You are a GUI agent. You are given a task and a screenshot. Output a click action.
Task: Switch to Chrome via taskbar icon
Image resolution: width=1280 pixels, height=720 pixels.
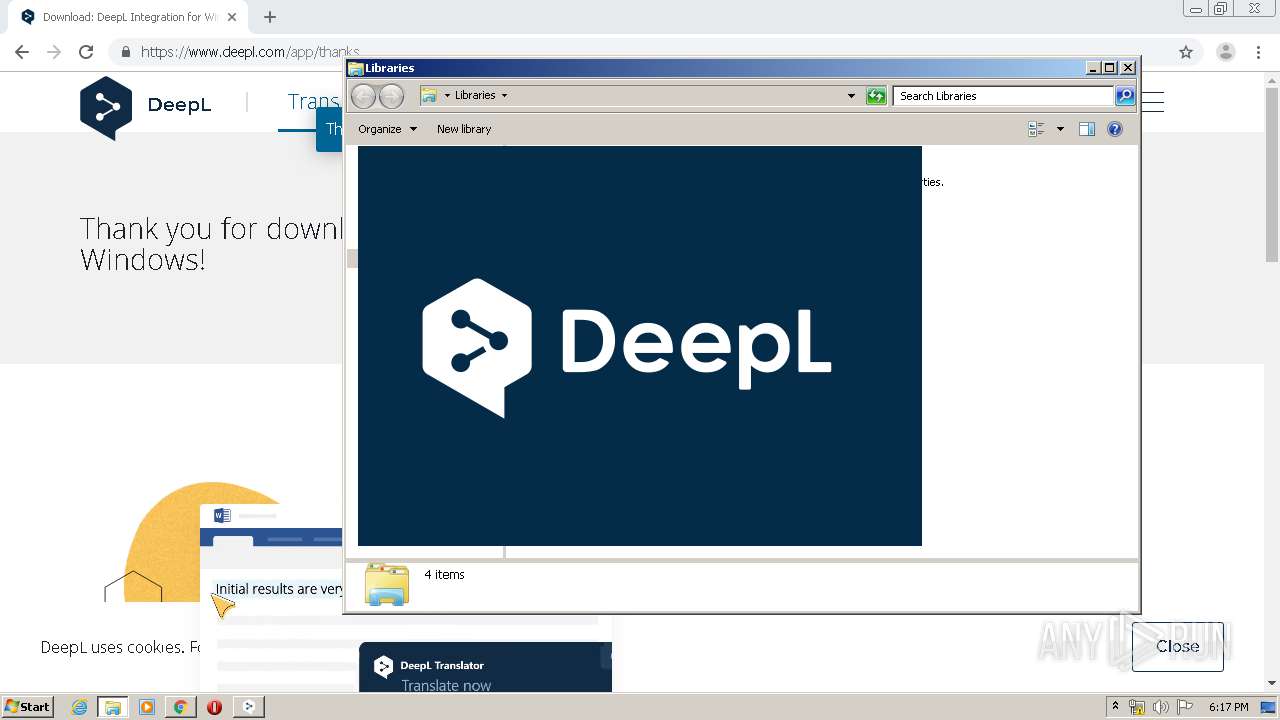[180, 707]
